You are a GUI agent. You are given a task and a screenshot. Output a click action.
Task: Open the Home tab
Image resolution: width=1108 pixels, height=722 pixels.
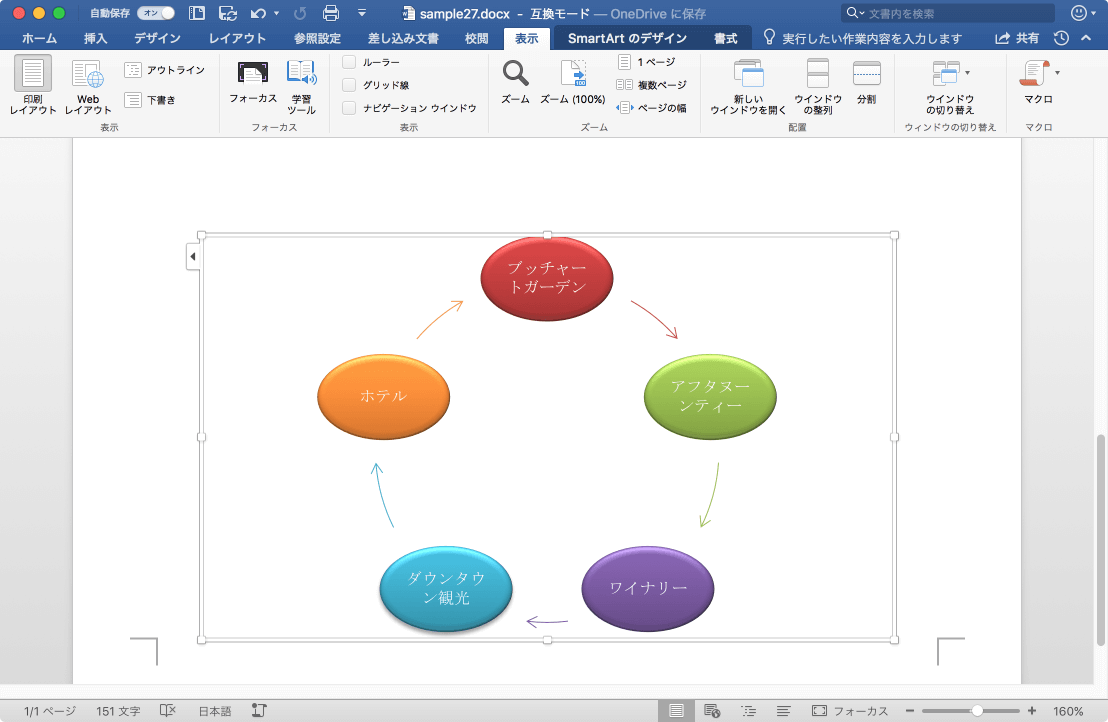point(39,38)
